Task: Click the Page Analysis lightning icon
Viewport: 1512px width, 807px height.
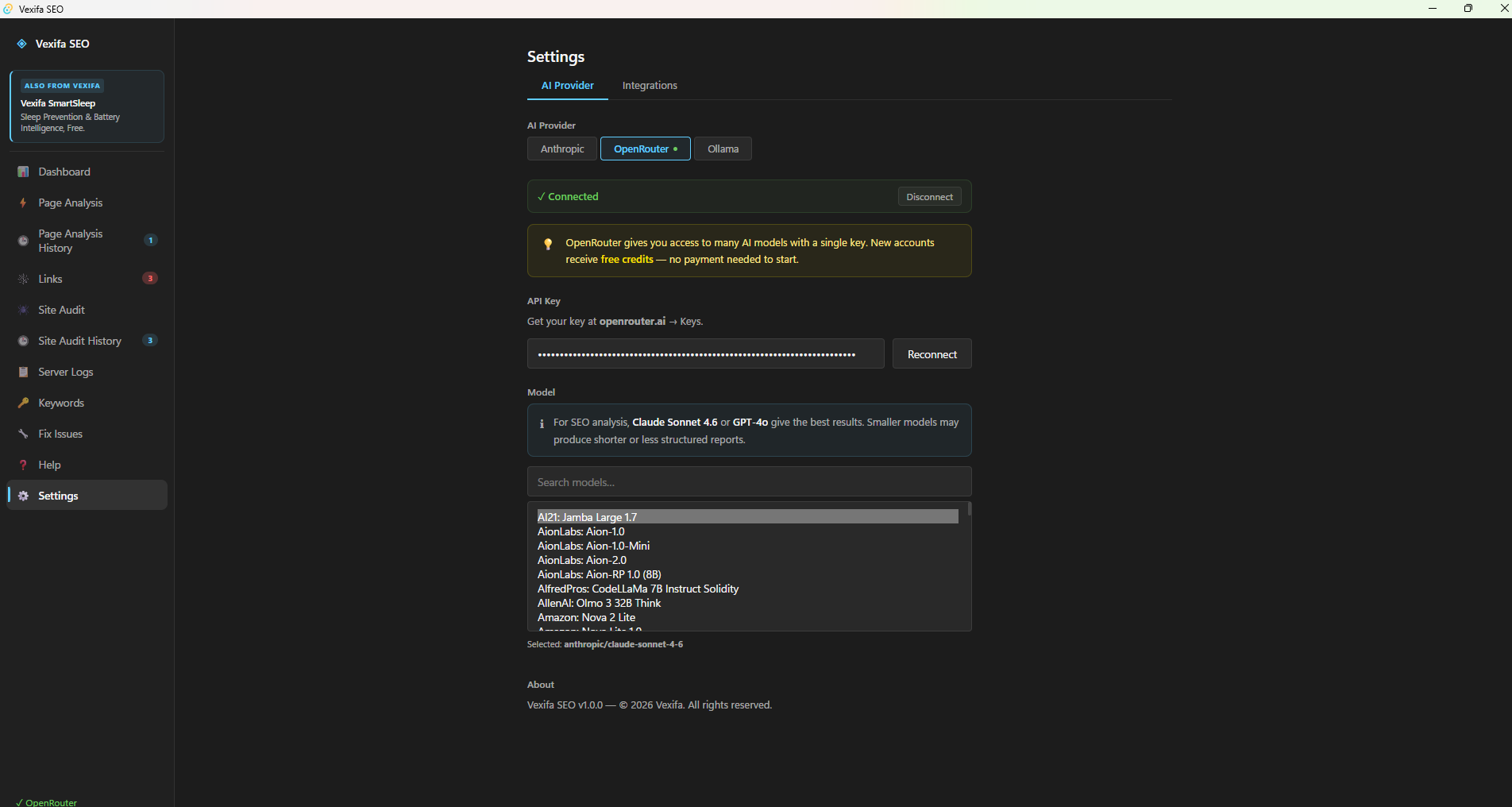Action: click(x=23, y=203)
